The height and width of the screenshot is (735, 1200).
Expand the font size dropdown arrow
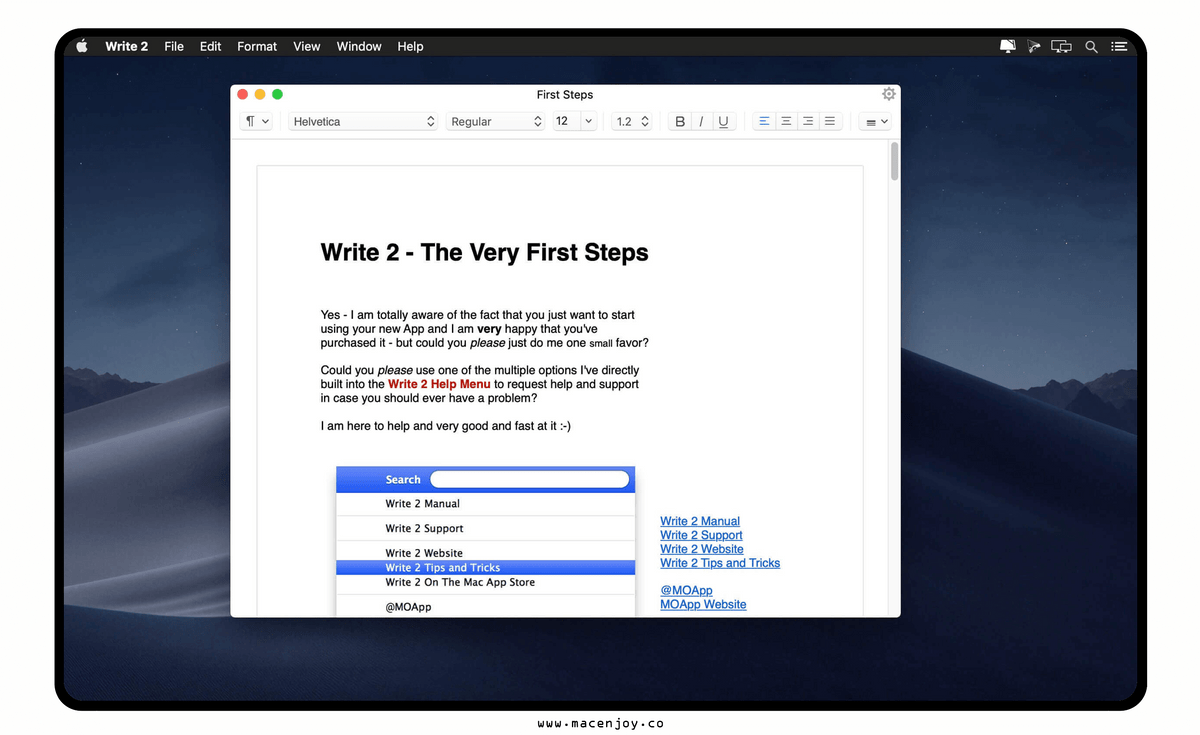click(x=588, y=121)
